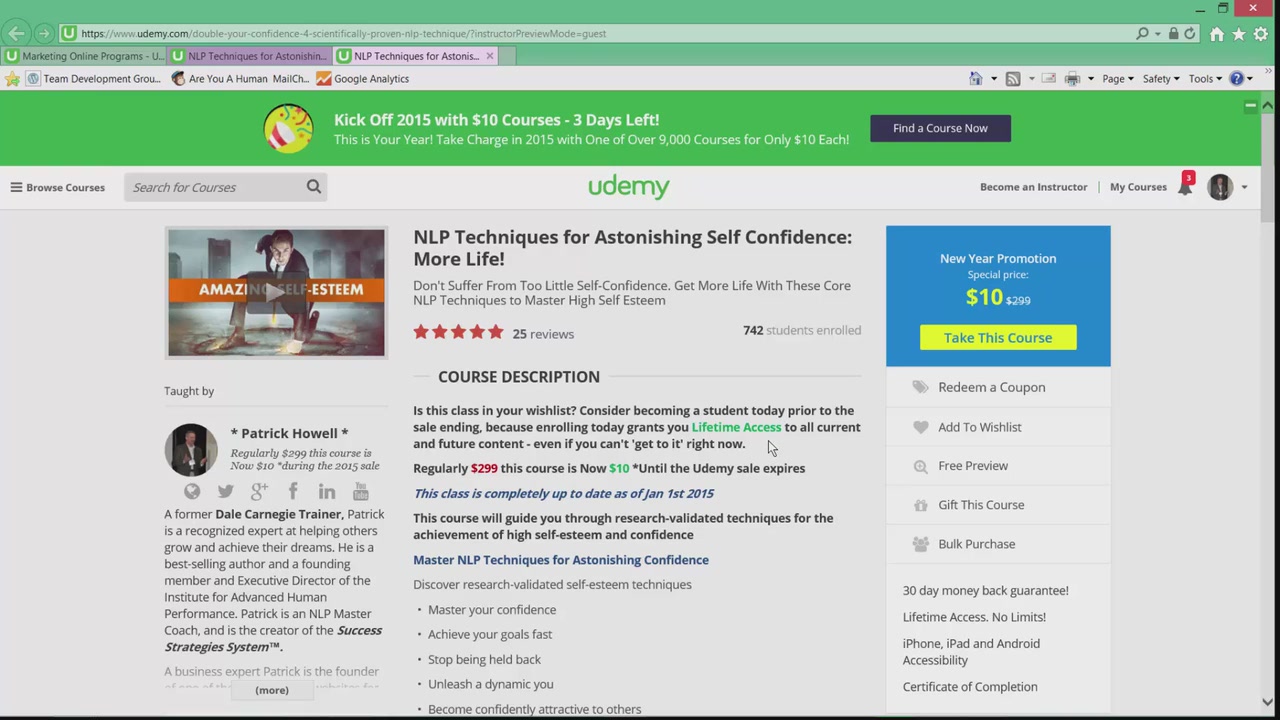The width and height of the screenshot is (1280, 720).
Task: Click the security lock icon in address bar
Action: (x=1174, y=33)
